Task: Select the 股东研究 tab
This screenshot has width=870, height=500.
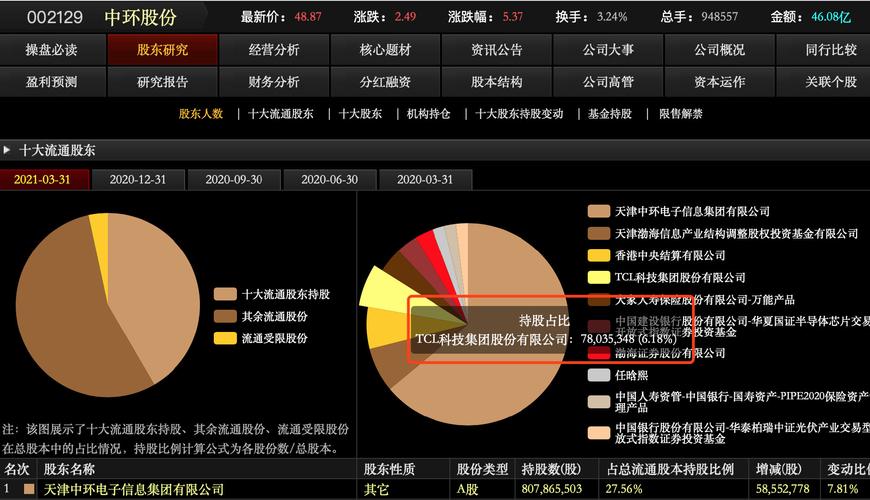Action: point(163,50)
